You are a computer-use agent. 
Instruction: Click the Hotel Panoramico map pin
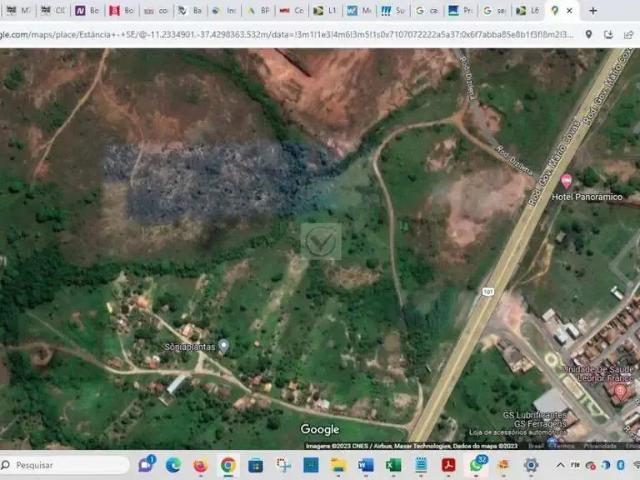566,181
